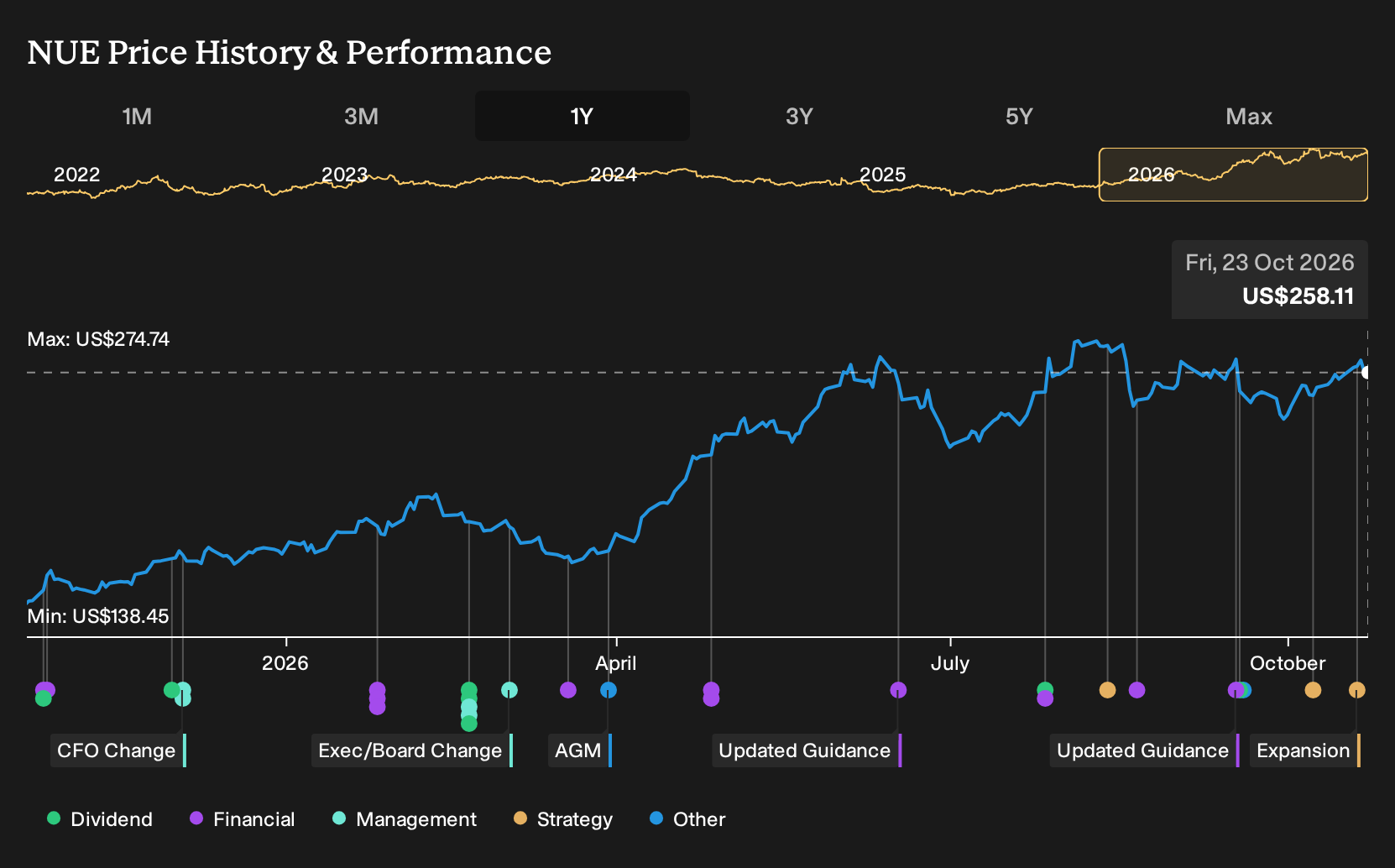The height and width of the screenshot is (868, 1395).
Task: Click green Dividend dot at far left edge
Action: click(x=44, y=698)
